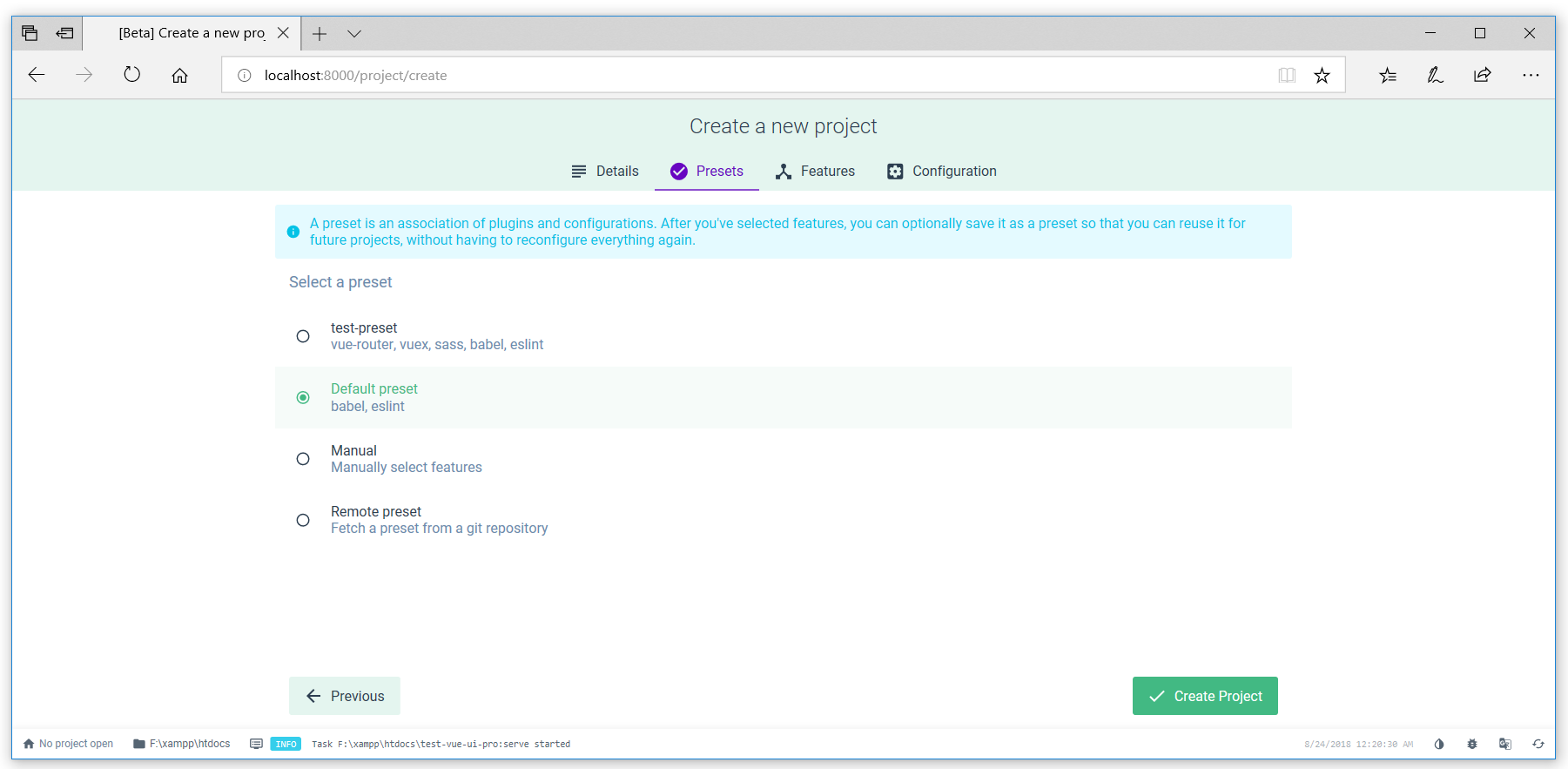Viewport: 1568px width, 769px height.
Task: Toggle dark mode icon in status bar
Action: (1439, 744)
